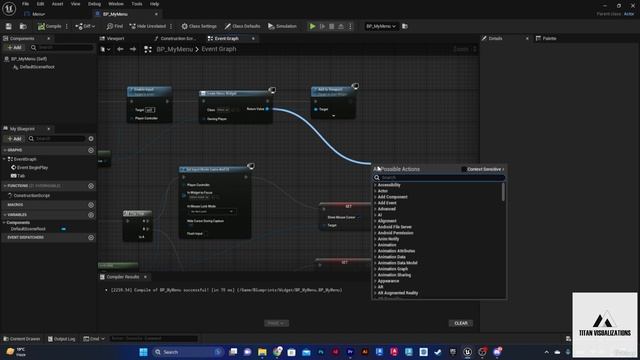Viewport: 640px width, 360px height.
Task: Click BP_MyMenu in the graph breadcrumb
Action: point(175,49)
